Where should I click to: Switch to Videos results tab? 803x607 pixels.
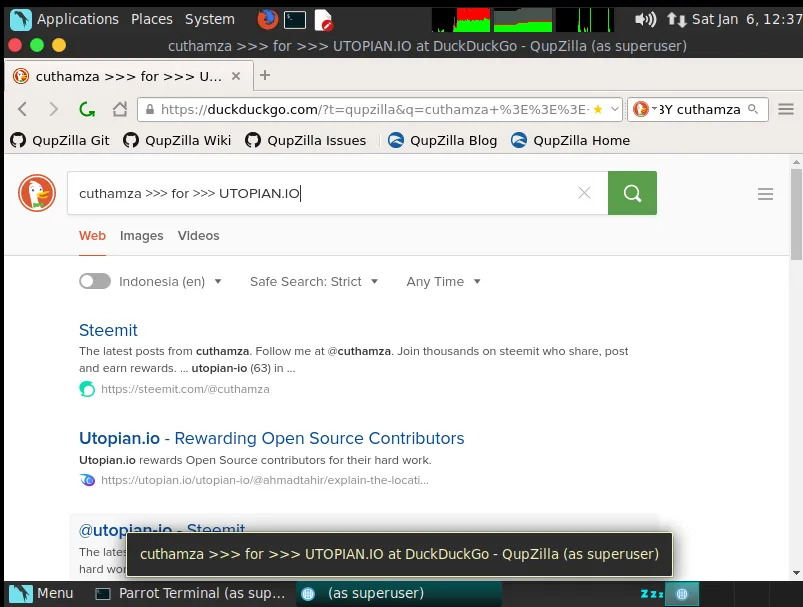coord(198,236)
